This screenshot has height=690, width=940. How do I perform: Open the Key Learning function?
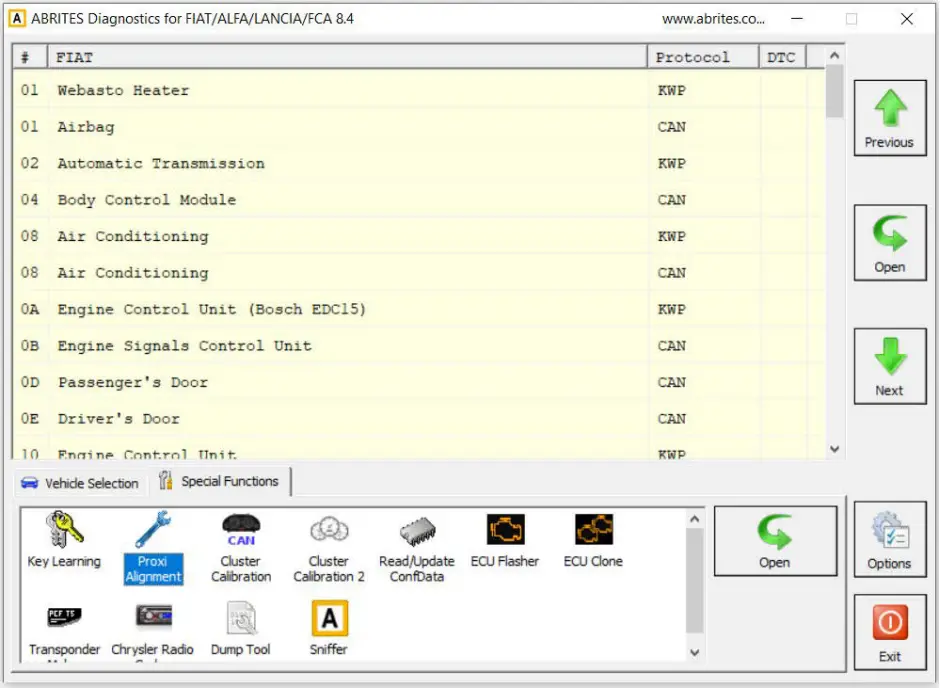[x=64, y=539]
